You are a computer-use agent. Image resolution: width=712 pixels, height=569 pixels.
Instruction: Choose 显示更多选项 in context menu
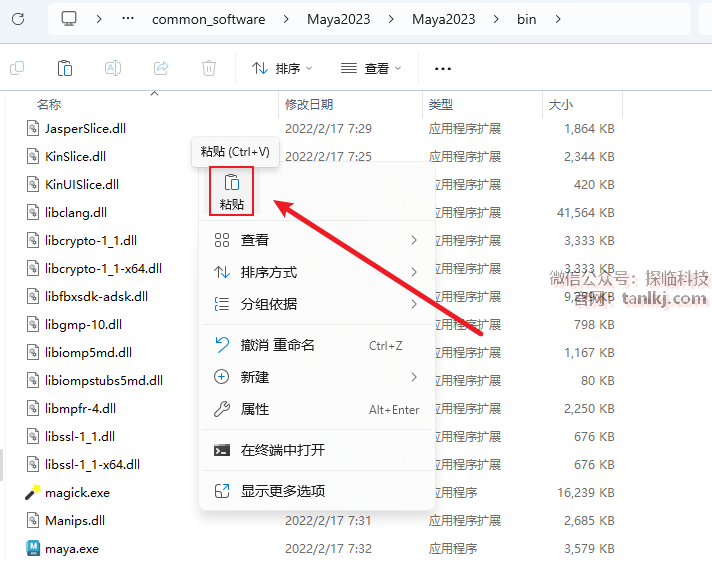pos(316,491)
